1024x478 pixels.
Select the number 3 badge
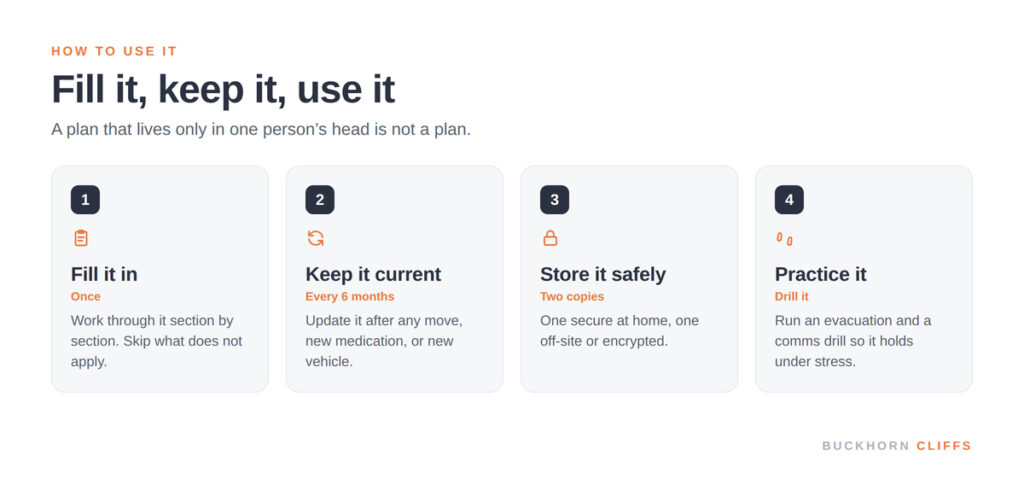554,200
